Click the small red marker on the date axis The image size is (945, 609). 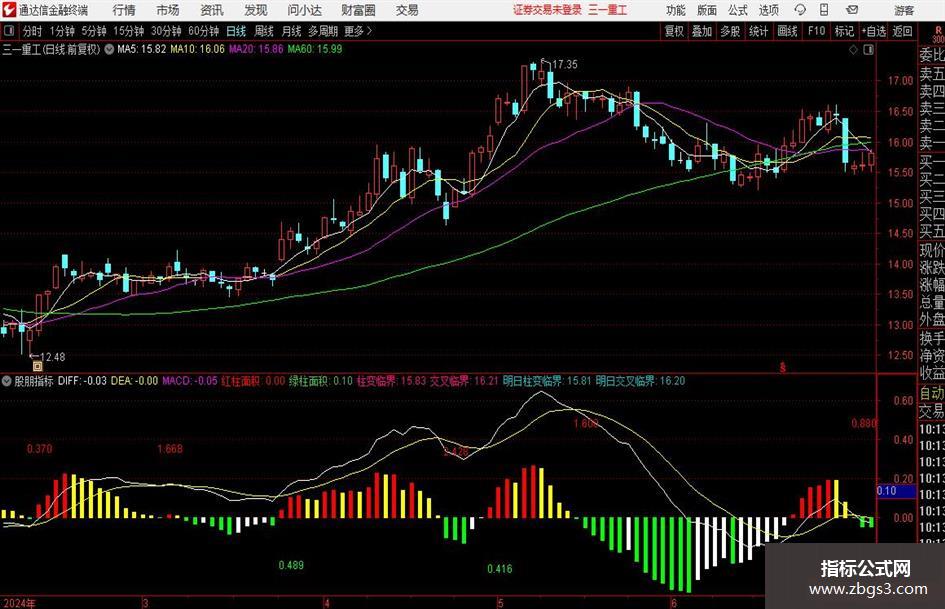(783, 367)
